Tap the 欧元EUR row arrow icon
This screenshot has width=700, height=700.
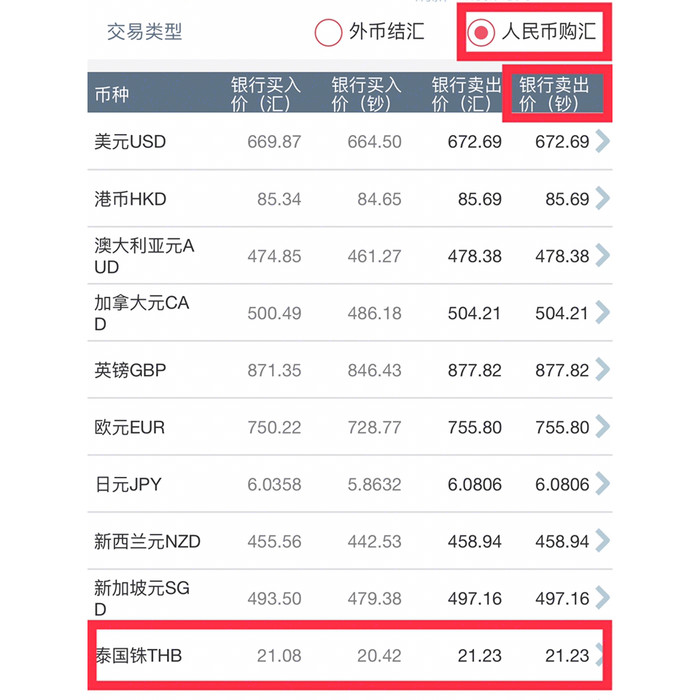[601, 427]
